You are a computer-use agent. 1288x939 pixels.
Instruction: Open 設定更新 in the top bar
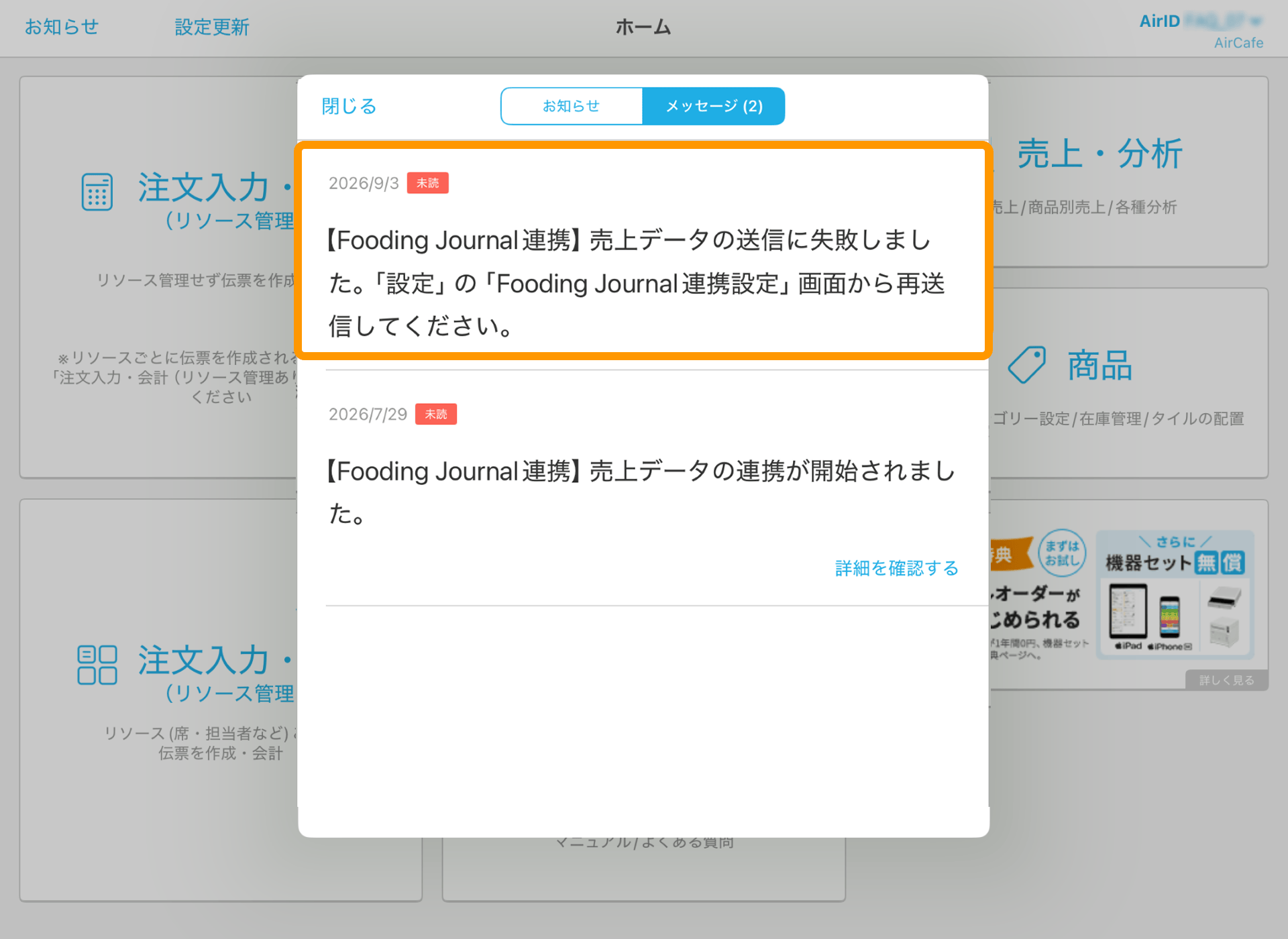coord(212,27)
